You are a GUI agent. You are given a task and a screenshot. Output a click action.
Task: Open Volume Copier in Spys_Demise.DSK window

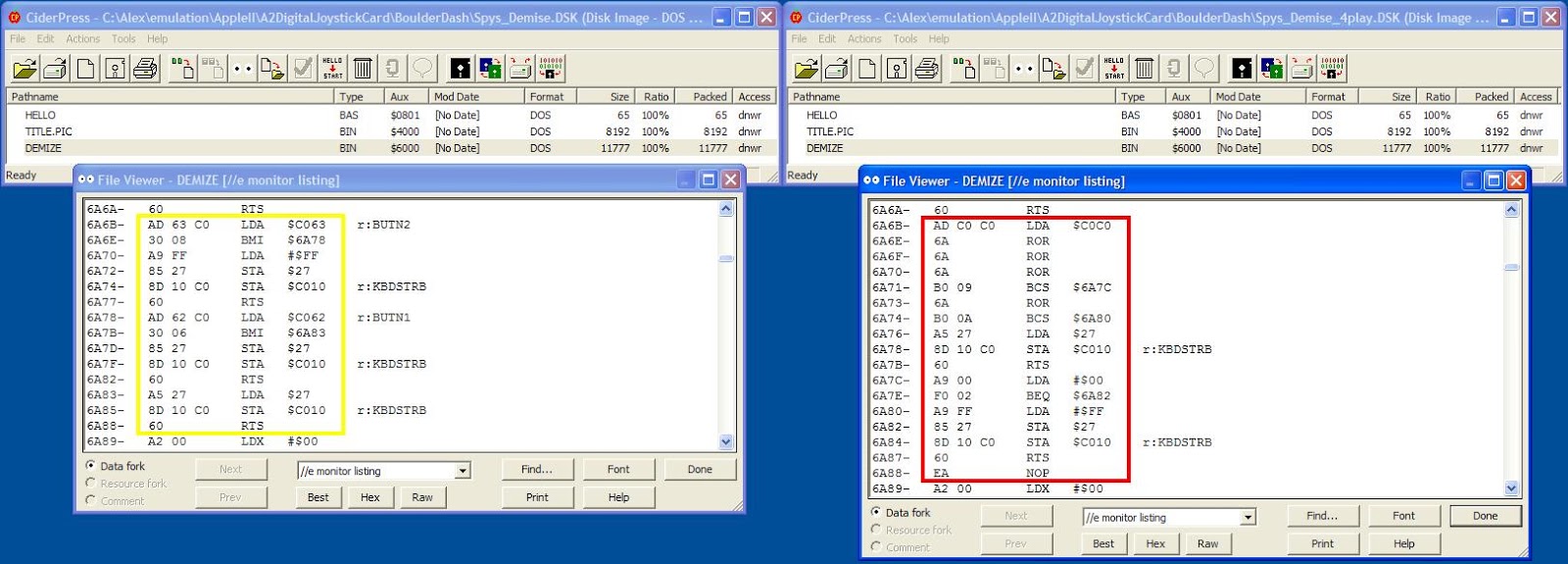[x=520, y=68]
